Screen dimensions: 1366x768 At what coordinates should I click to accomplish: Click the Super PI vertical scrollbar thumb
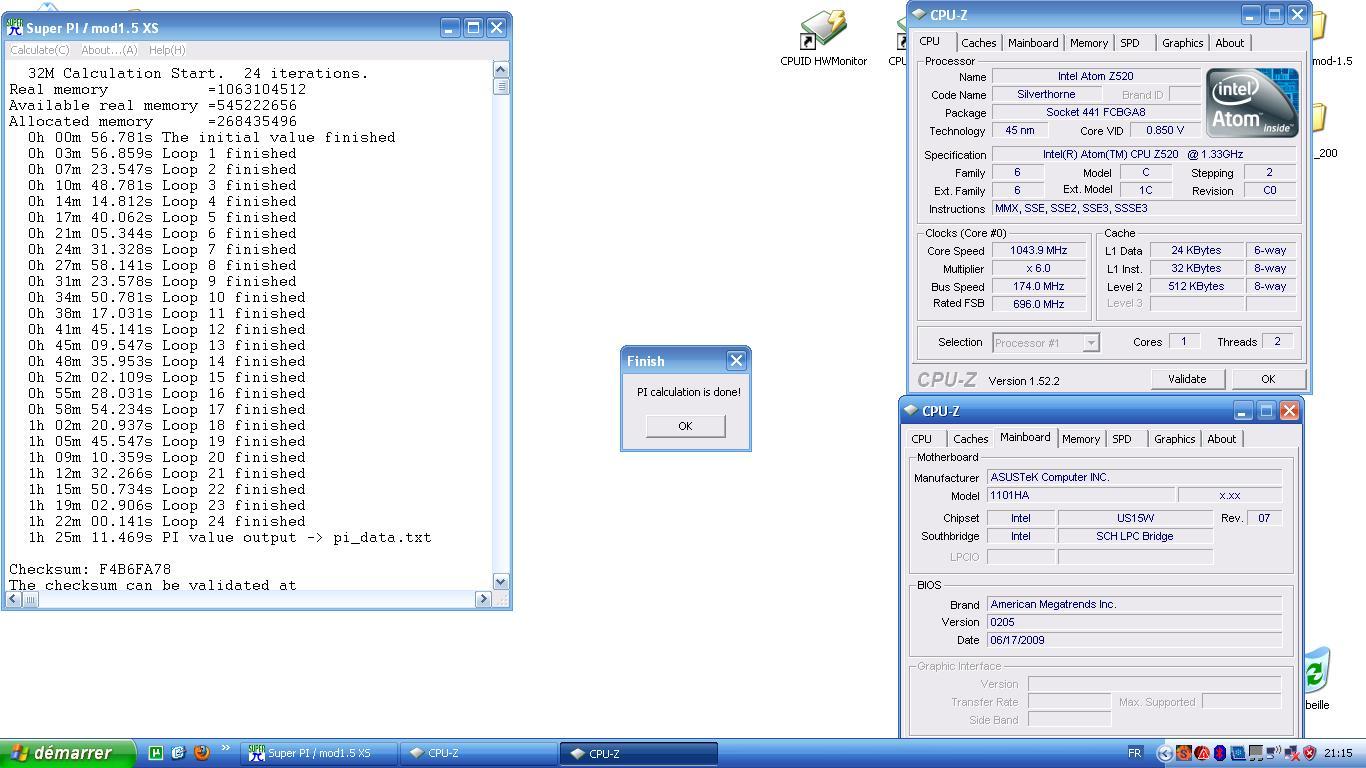501,86
